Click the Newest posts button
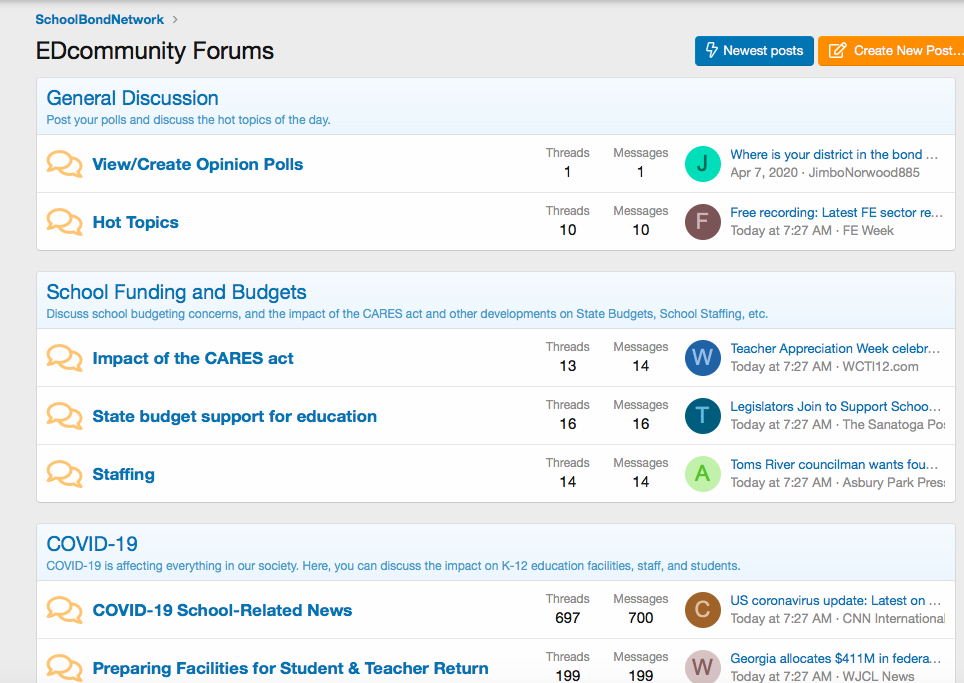Screen dimensions: 964x683 tap(754, 50)
